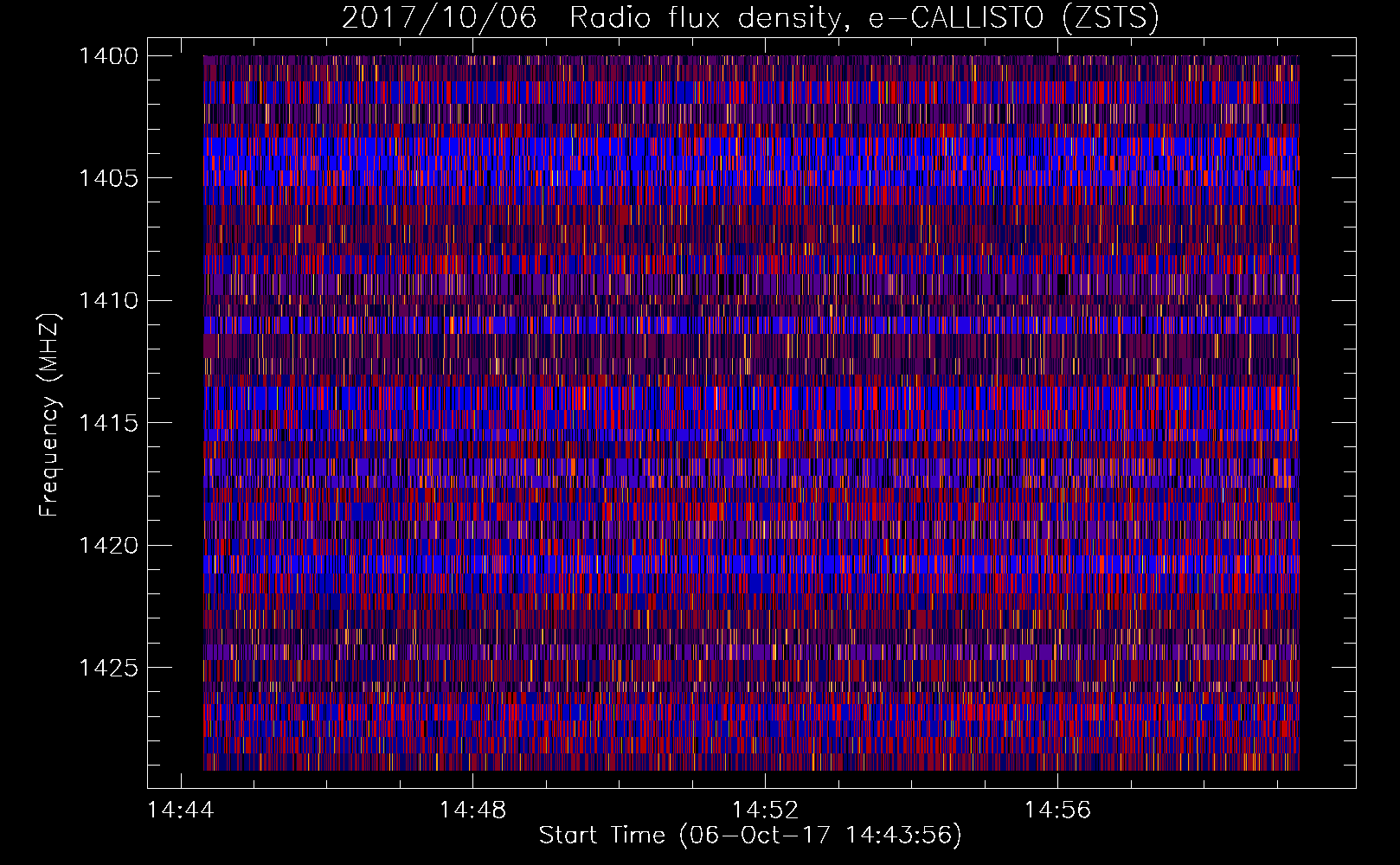The width and height of the screenshot is (1400, 865).
Task: Select the 1415 frequency tick label
Action: point(108,423)
